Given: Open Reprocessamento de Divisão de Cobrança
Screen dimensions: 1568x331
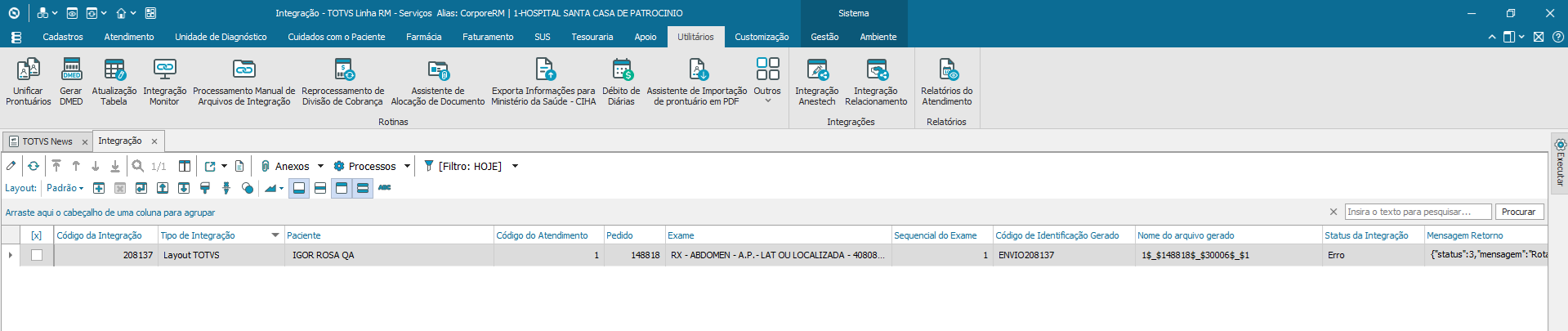Looking at the screenshot, I should 342,83.
